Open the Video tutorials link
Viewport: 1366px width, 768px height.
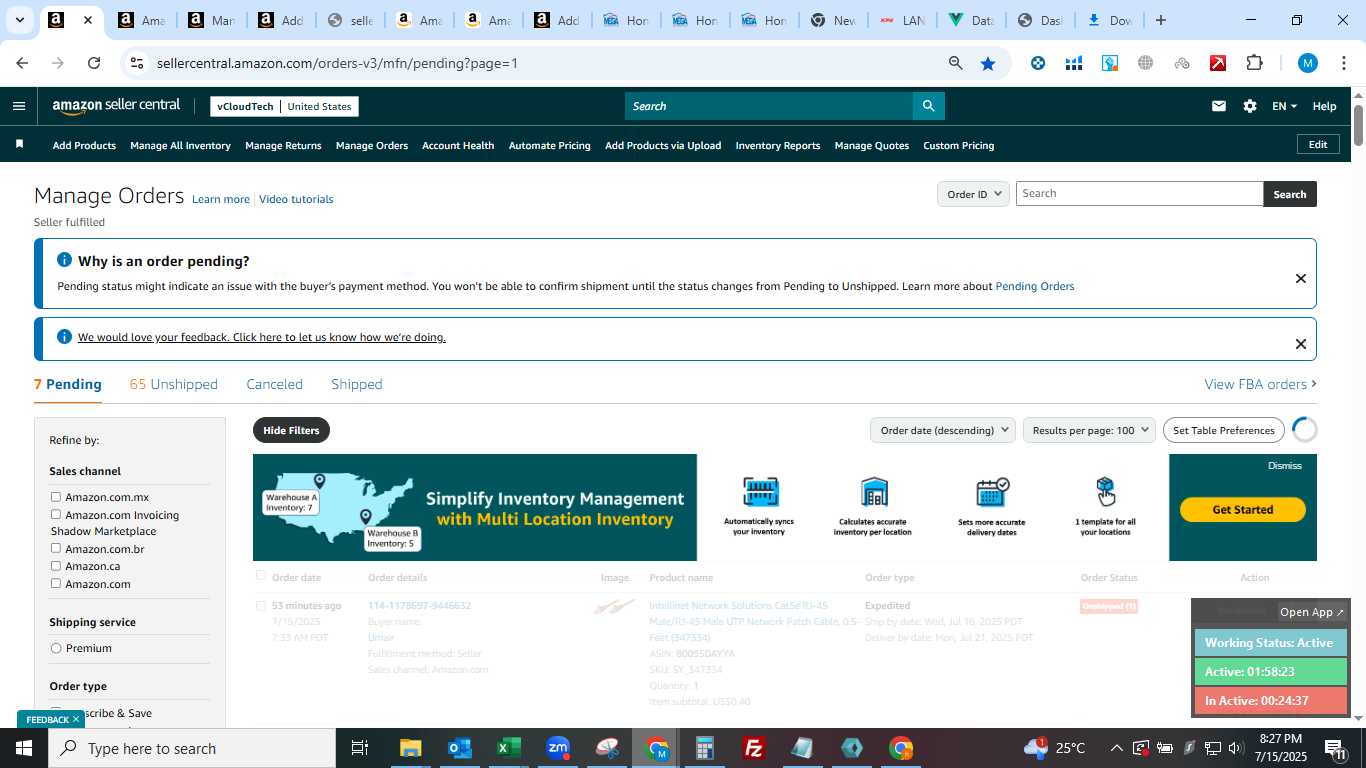296,199
